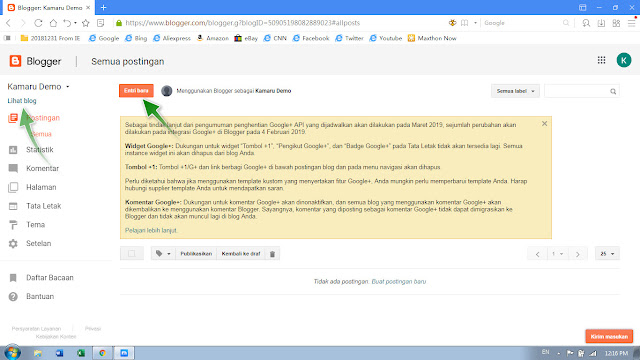Open the Komentar menu item
Screen dimensions: 640x360
[x=42, y=169]
